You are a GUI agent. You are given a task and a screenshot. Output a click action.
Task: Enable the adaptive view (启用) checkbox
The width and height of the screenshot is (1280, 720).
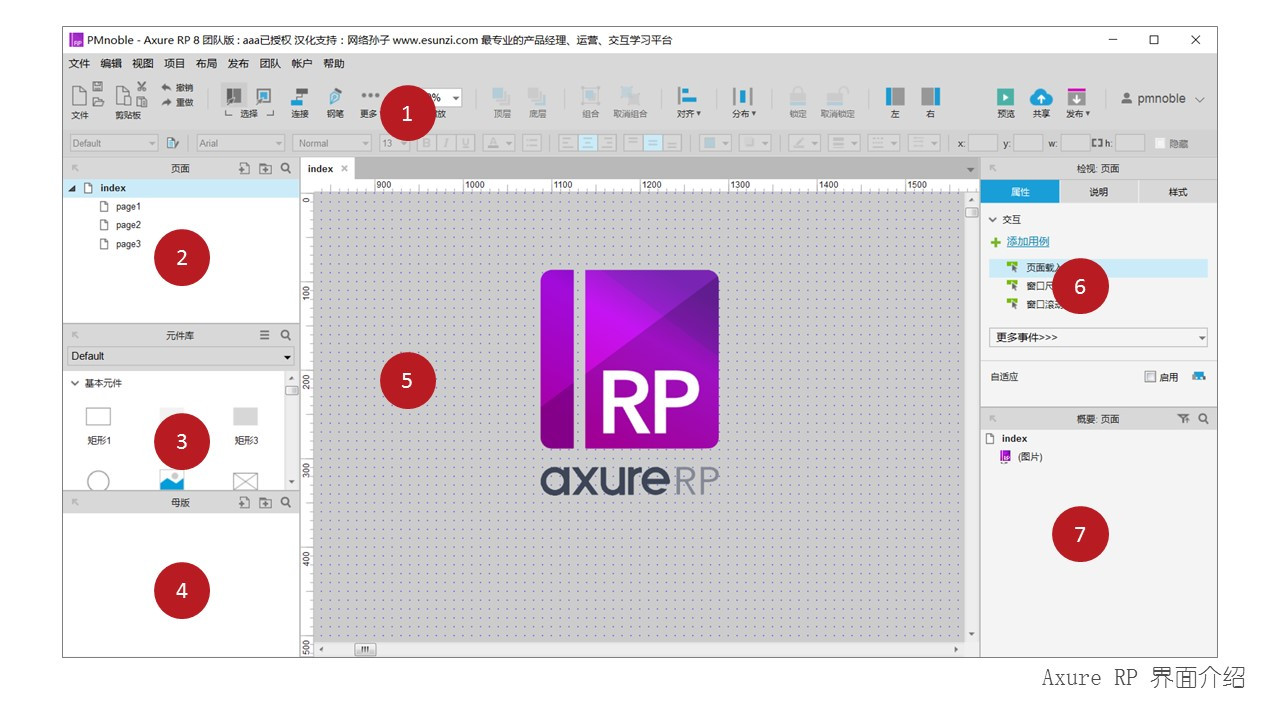(x=1150, y=377)
